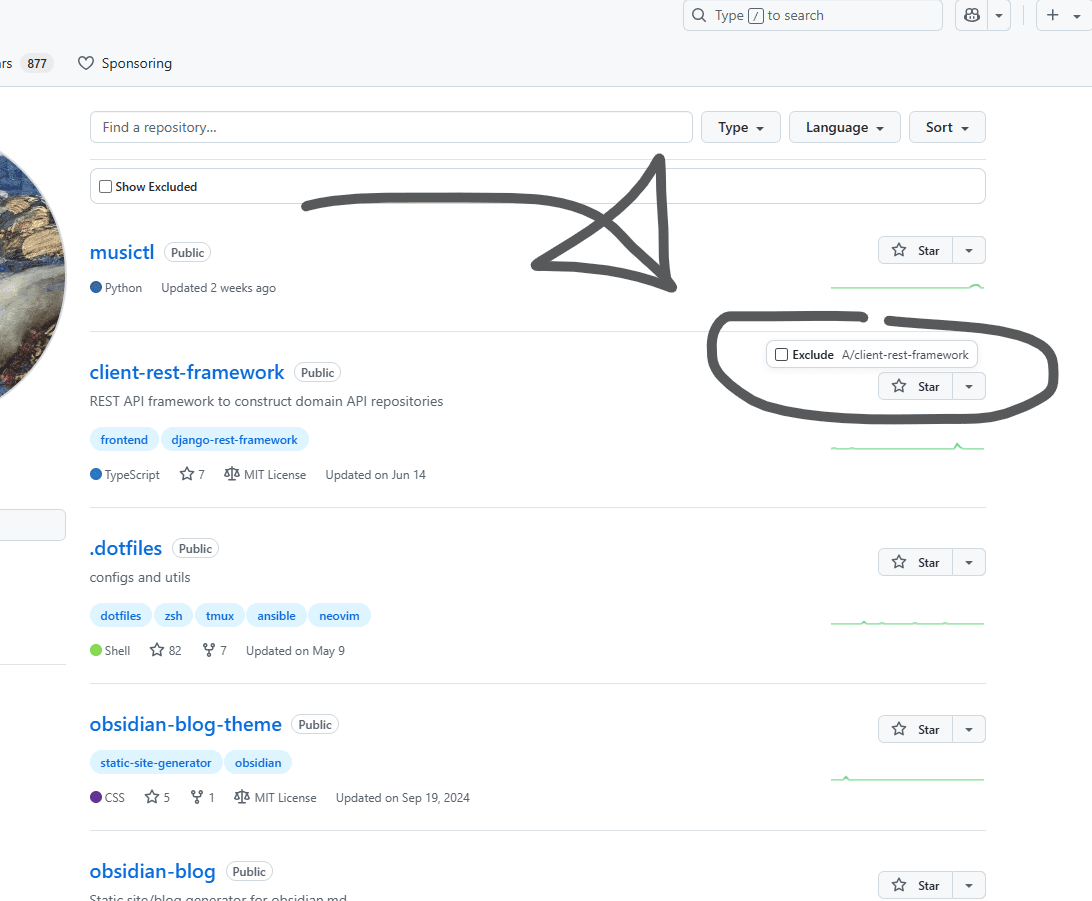Screen dimensions: 1092x901
Task: Click obsidian-blog-theme activity sparkline graph
Action: coord(907,778)
